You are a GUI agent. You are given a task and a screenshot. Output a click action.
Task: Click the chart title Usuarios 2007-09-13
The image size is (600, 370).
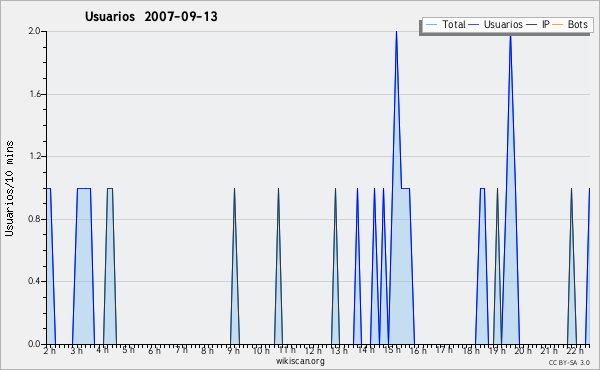(151, 16)
